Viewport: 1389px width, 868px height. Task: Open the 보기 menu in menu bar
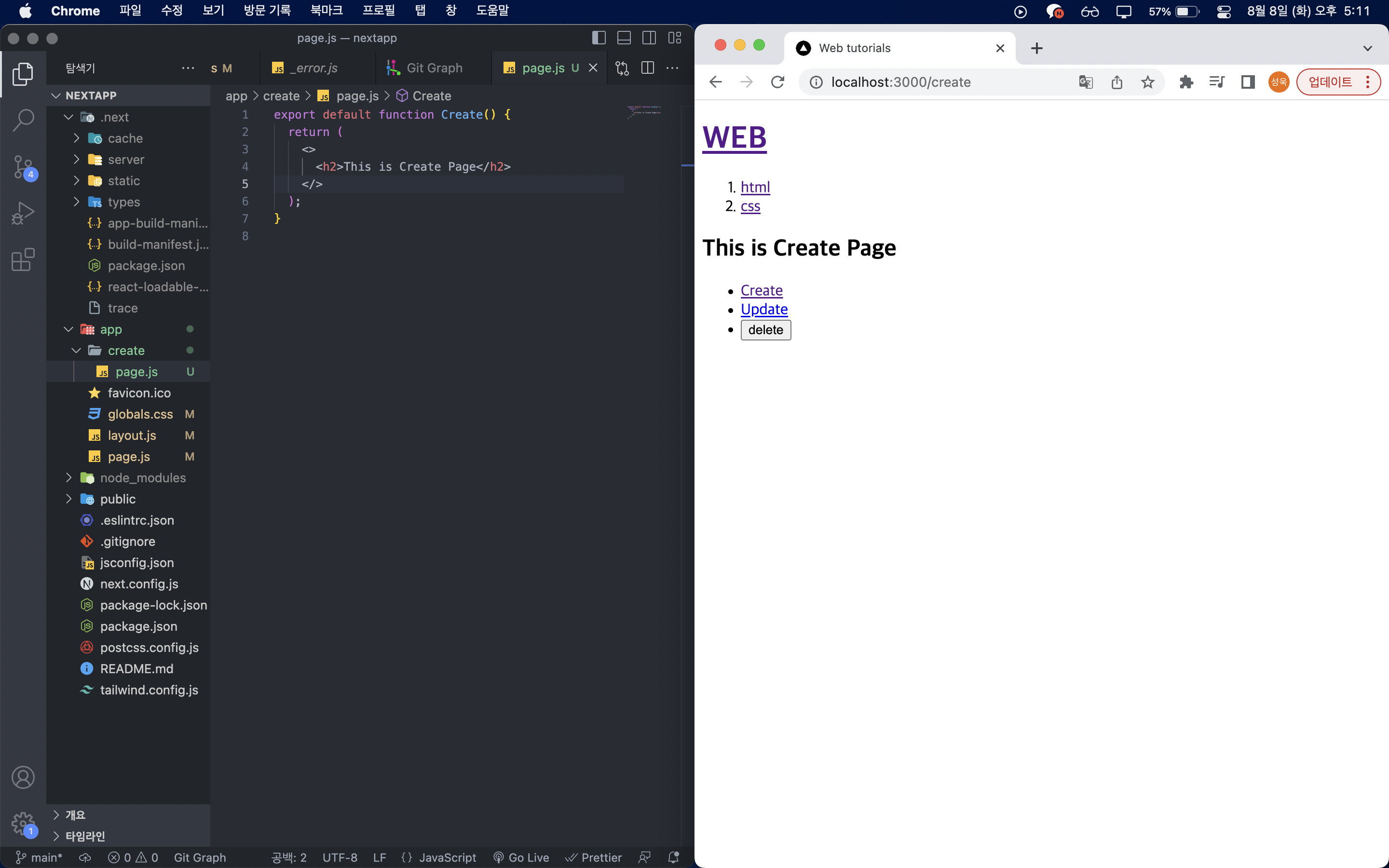coord(213,11)
